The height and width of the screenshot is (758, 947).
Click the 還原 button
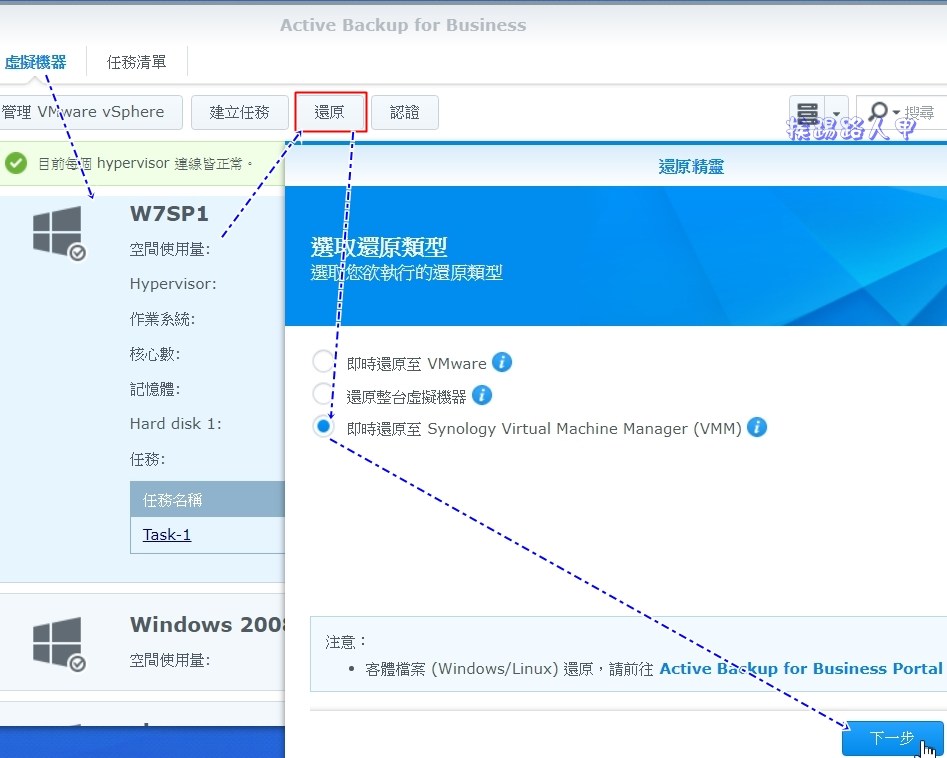(x=330, y=112)
